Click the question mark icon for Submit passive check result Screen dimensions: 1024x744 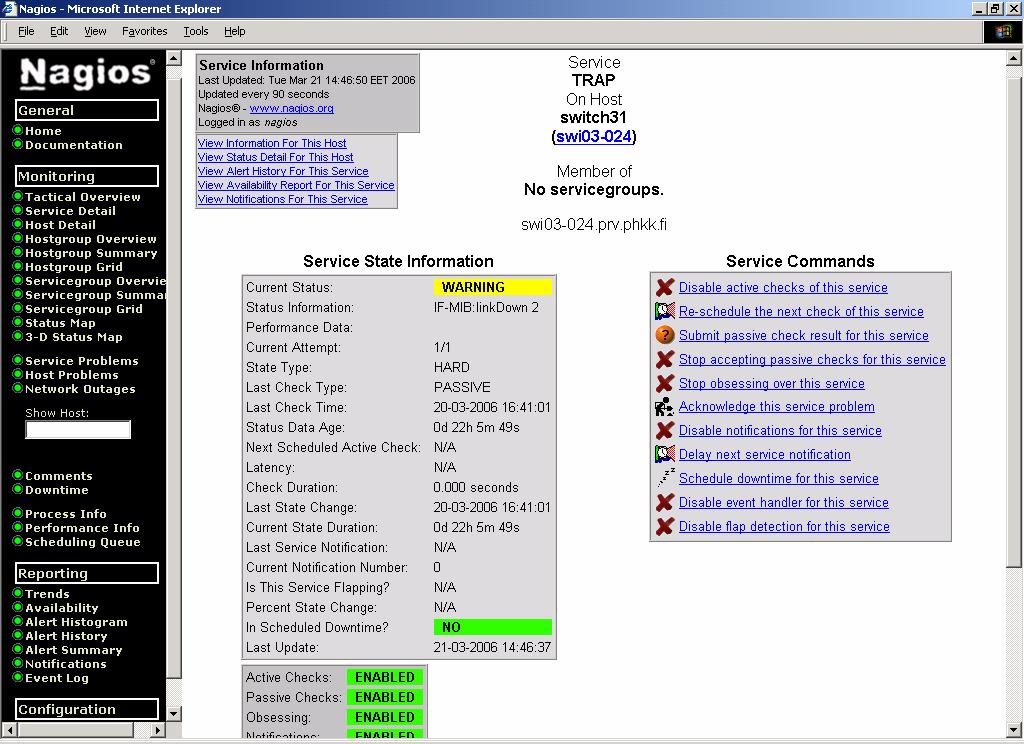coord(665,335)
